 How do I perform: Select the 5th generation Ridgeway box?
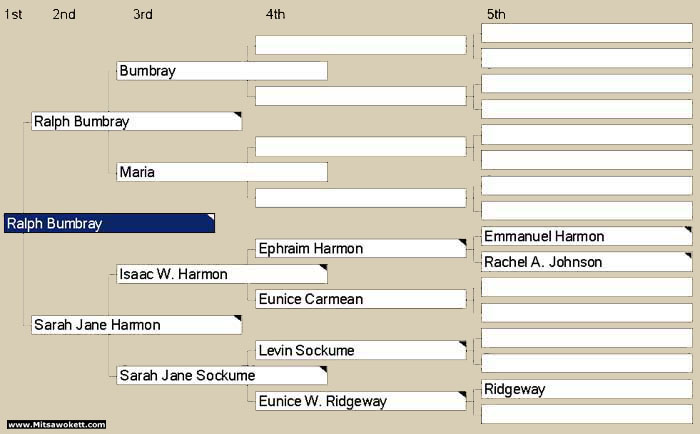[x=586, y=389]
